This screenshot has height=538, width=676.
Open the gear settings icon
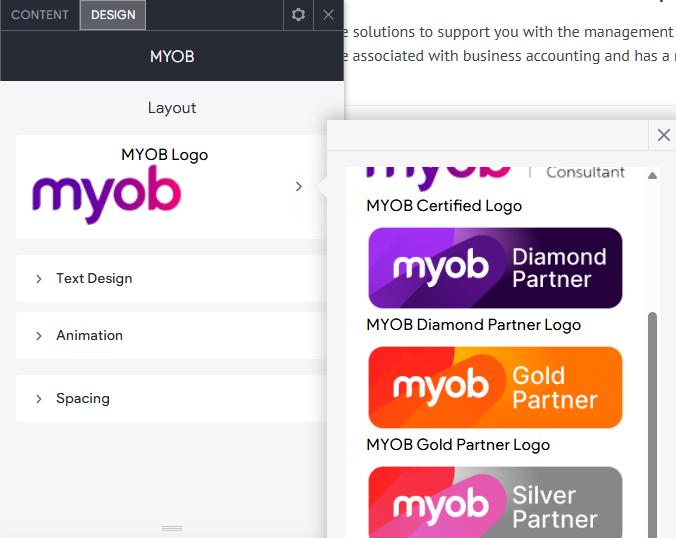(298, 15)
